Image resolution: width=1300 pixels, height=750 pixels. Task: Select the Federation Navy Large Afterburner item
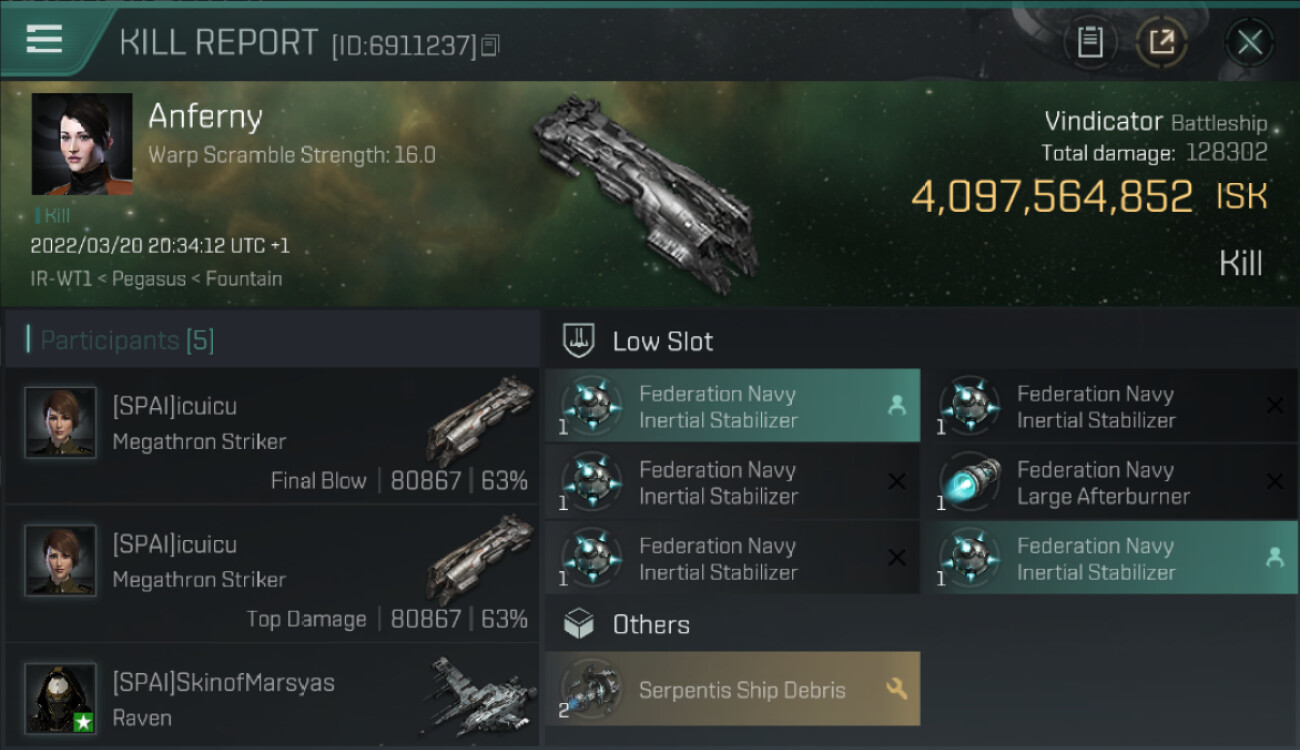tap(1110, 483)
